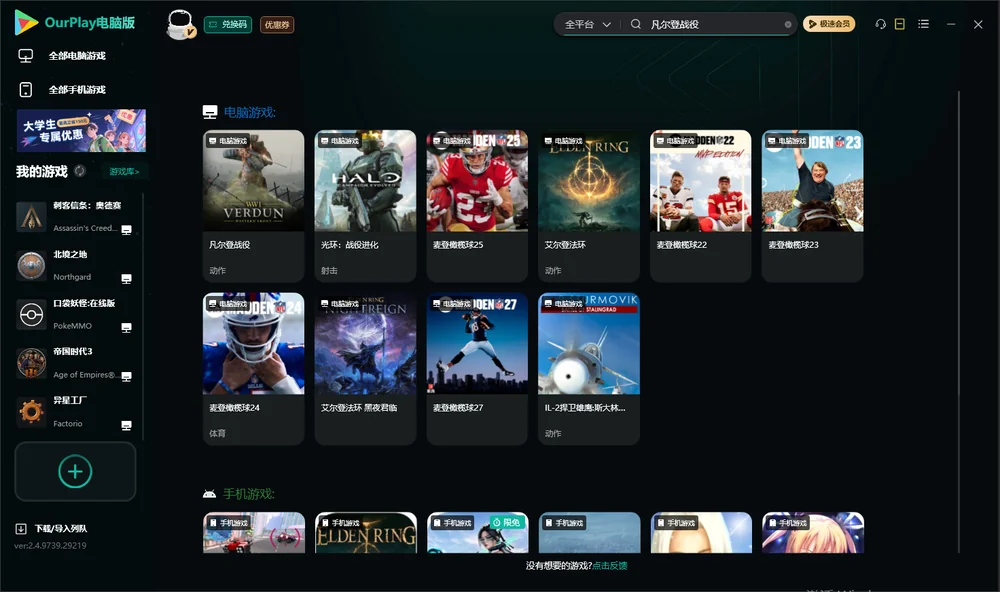Click the Factorio gear icon
The image size is (1000, 592).
tap(31, 412)
